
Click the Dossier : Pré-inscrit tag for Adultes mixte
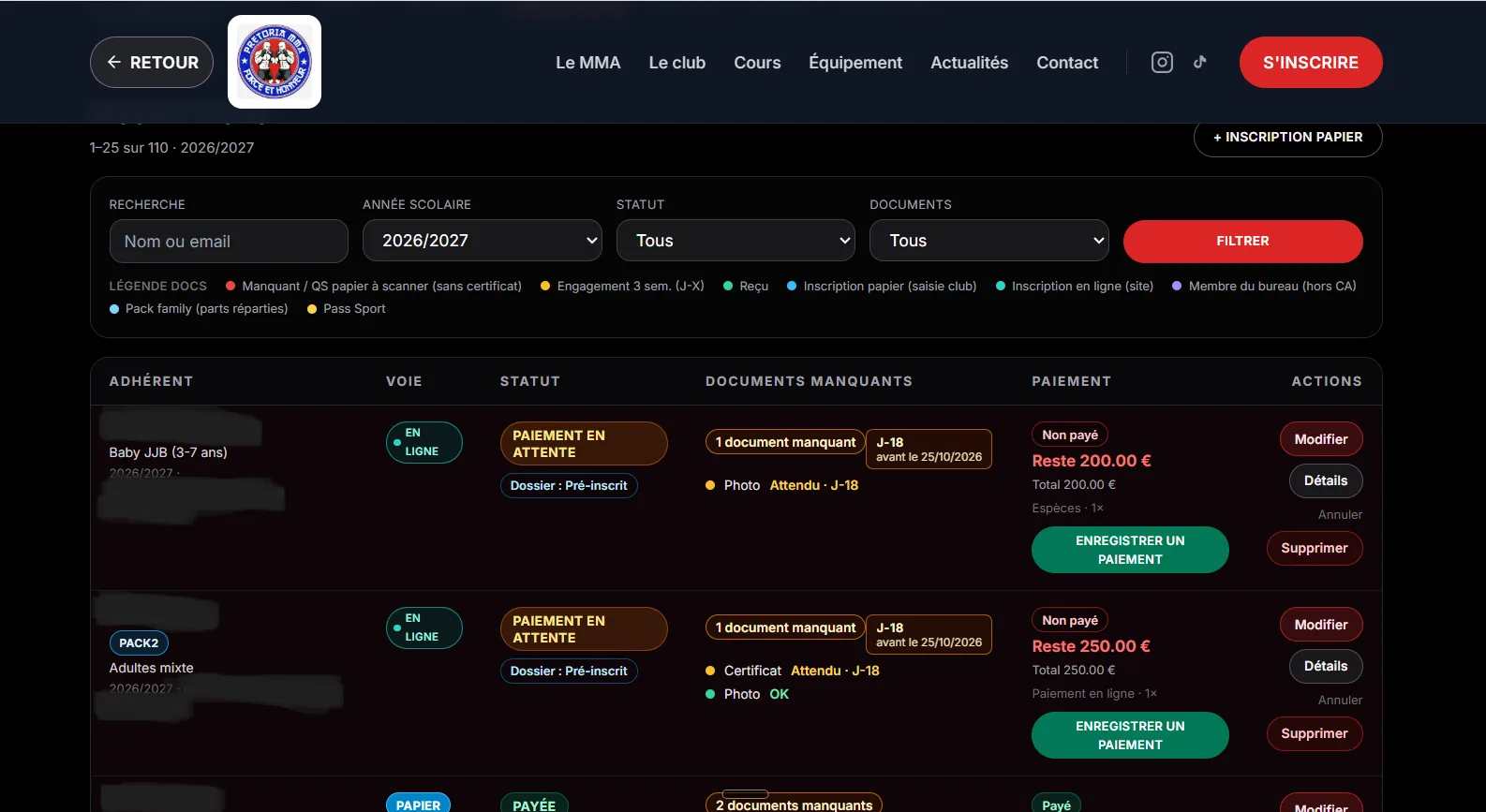[569, 671]
